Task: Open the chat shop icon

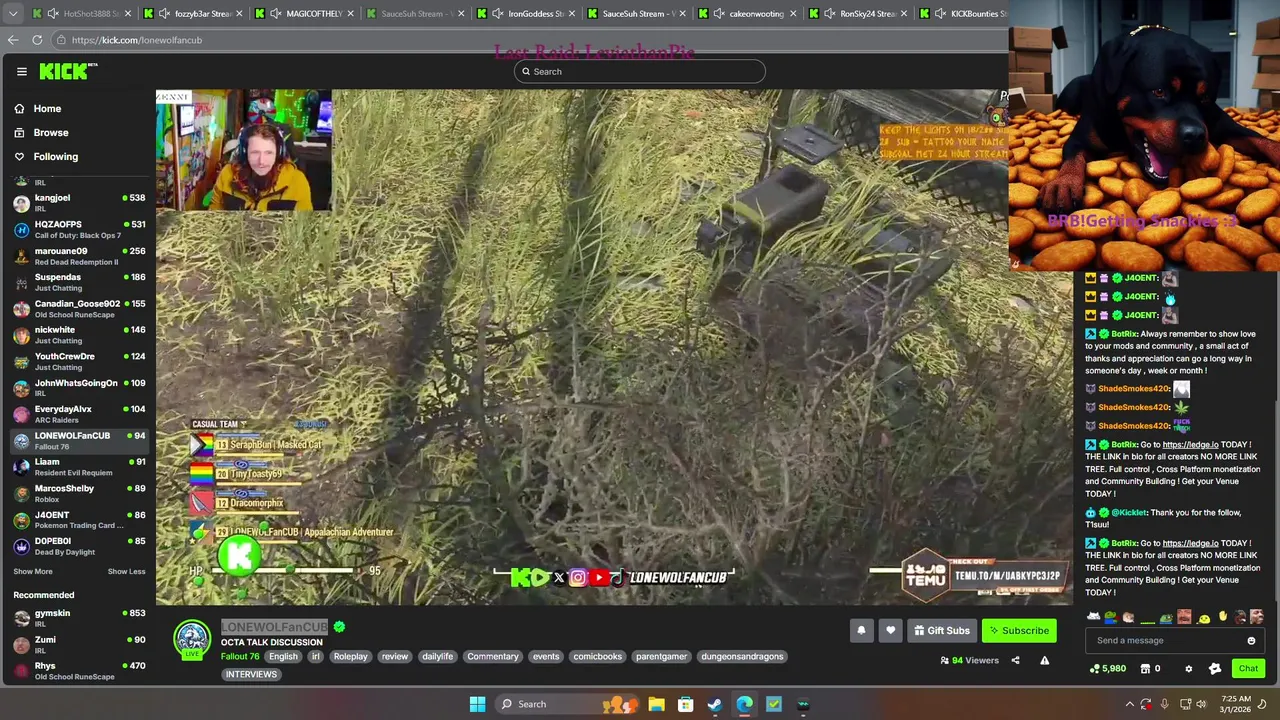Action: point(1146,669)
